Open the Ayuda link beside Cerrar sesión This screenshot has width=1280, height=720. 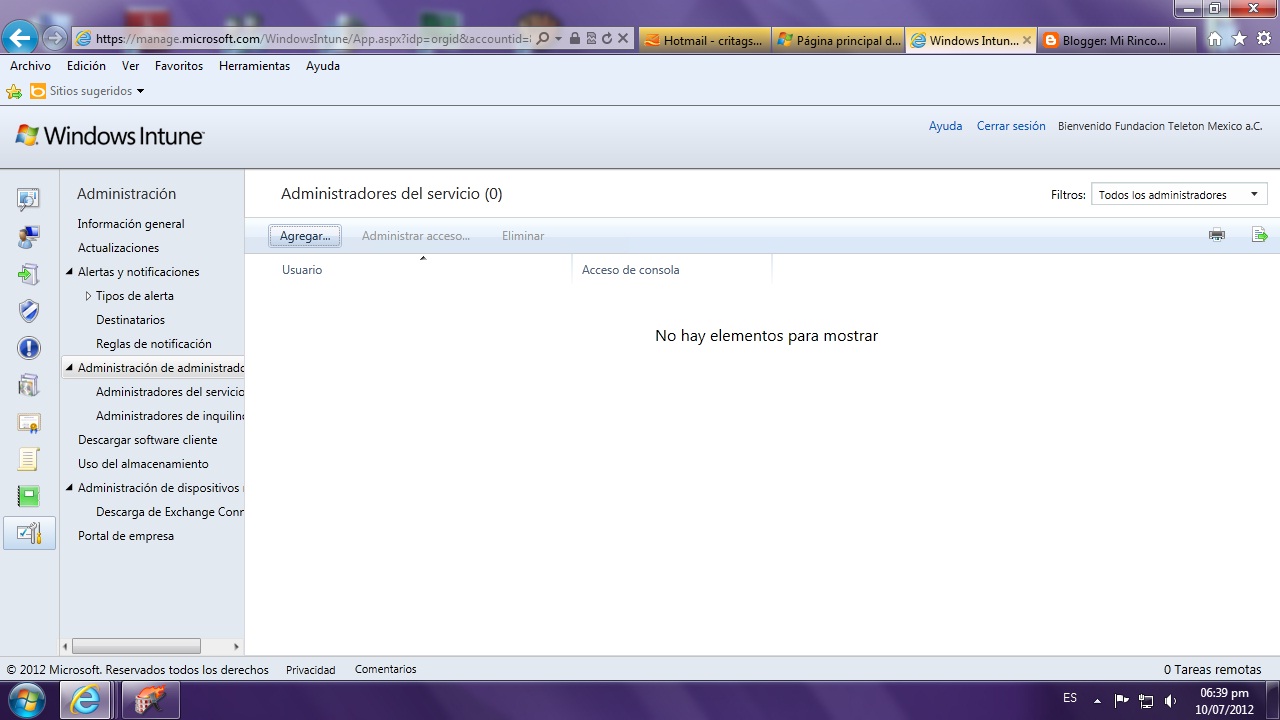coord(945,126)
